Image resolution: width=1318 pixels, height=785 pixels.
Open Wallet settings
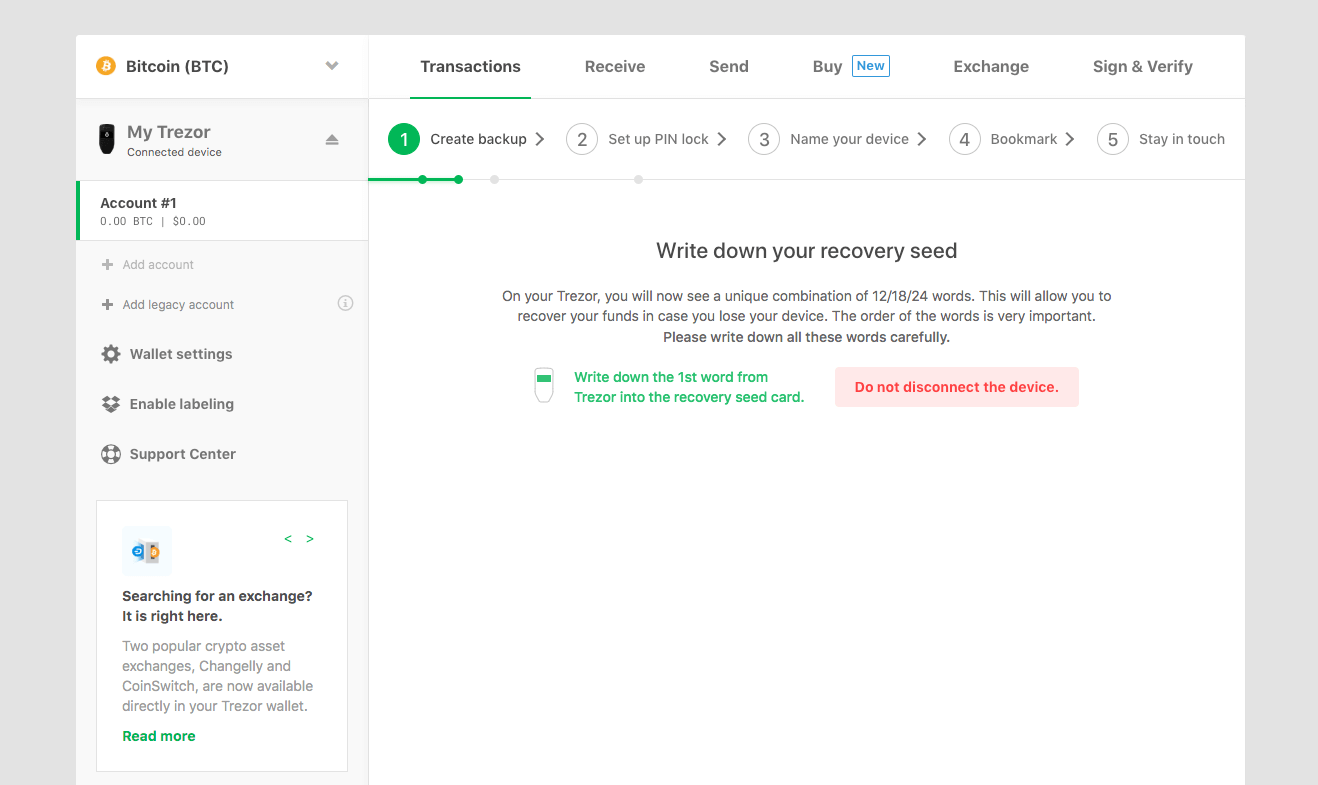pos(181,354)
